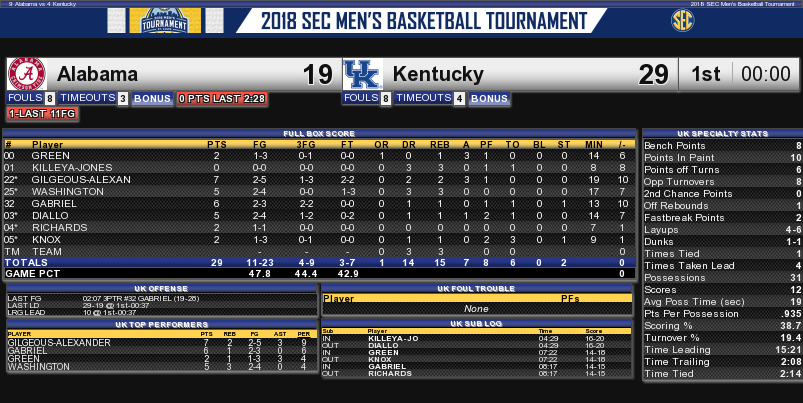803x403 pixels.
Task: Select the UK SPECIALTY STATS header
Action: (723, 134)
